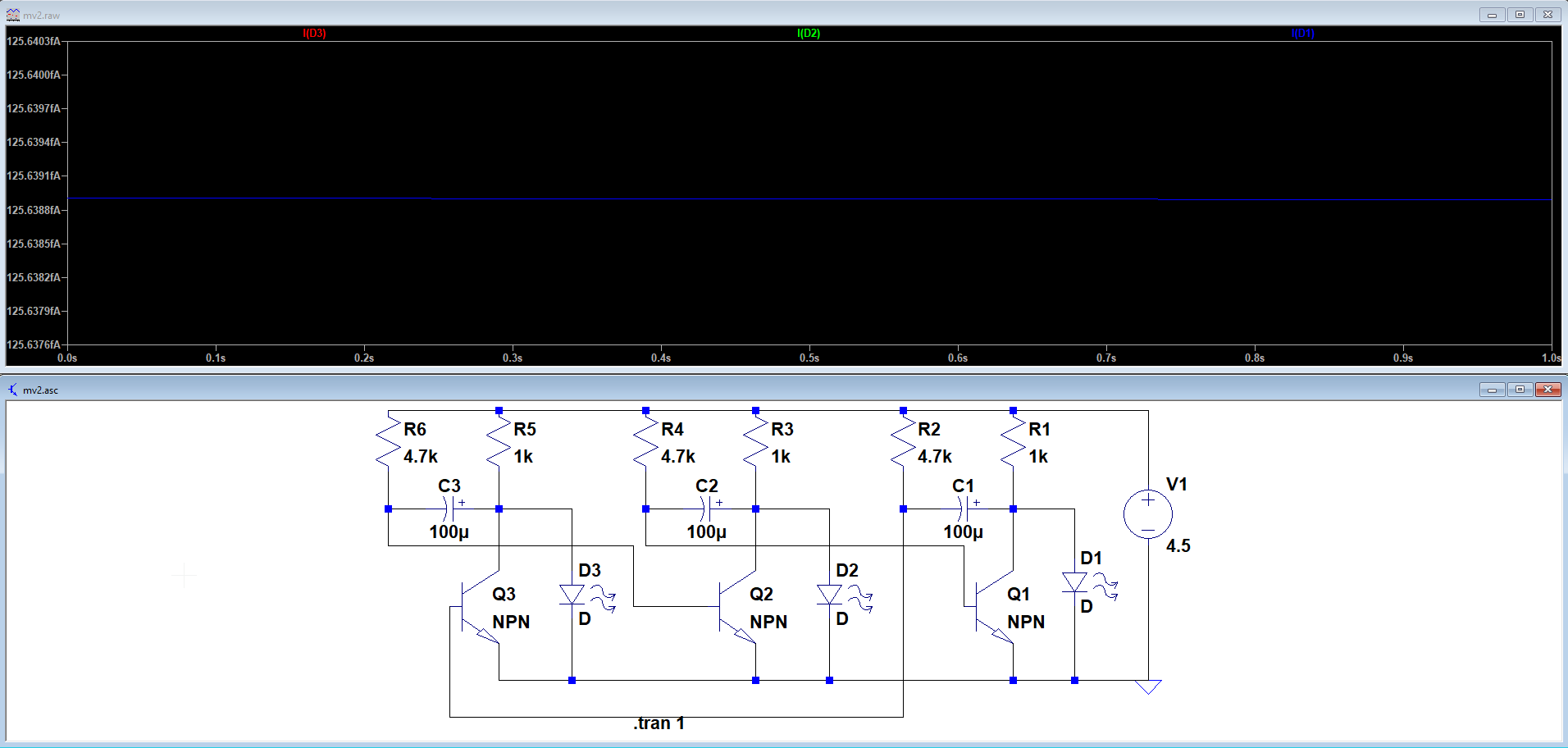Screen dimensions: 1568x748
Task: Select the resistor R1 symbol in schematic
Action: 1013,443
